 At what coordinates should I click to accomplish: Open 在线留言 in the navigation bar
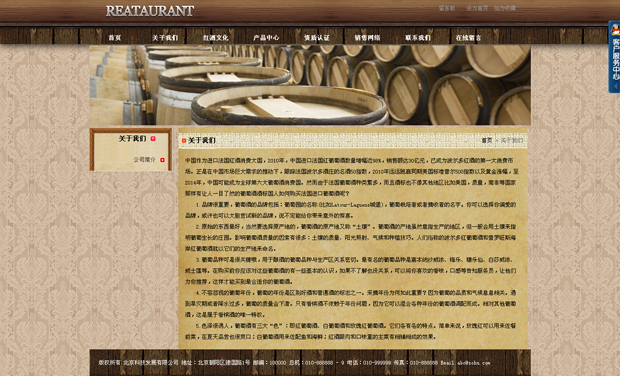pyautogui.click(x=469, y=38)
